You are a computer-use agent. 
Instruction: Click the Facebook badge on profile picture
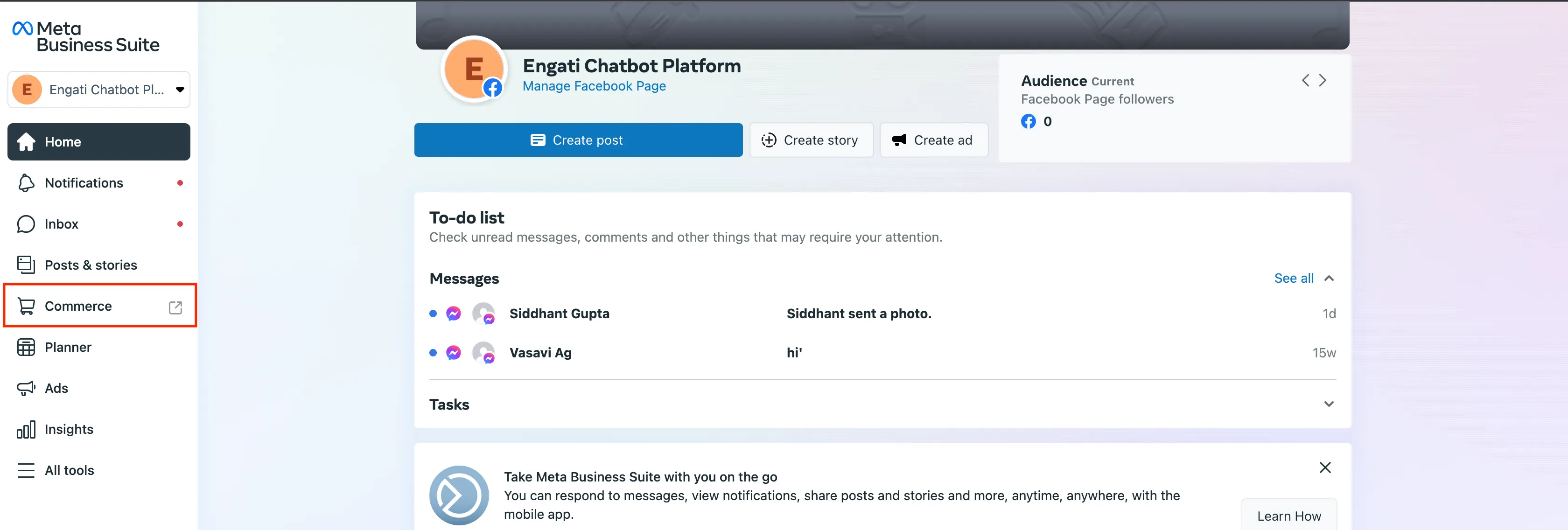[x=492, y=88]
